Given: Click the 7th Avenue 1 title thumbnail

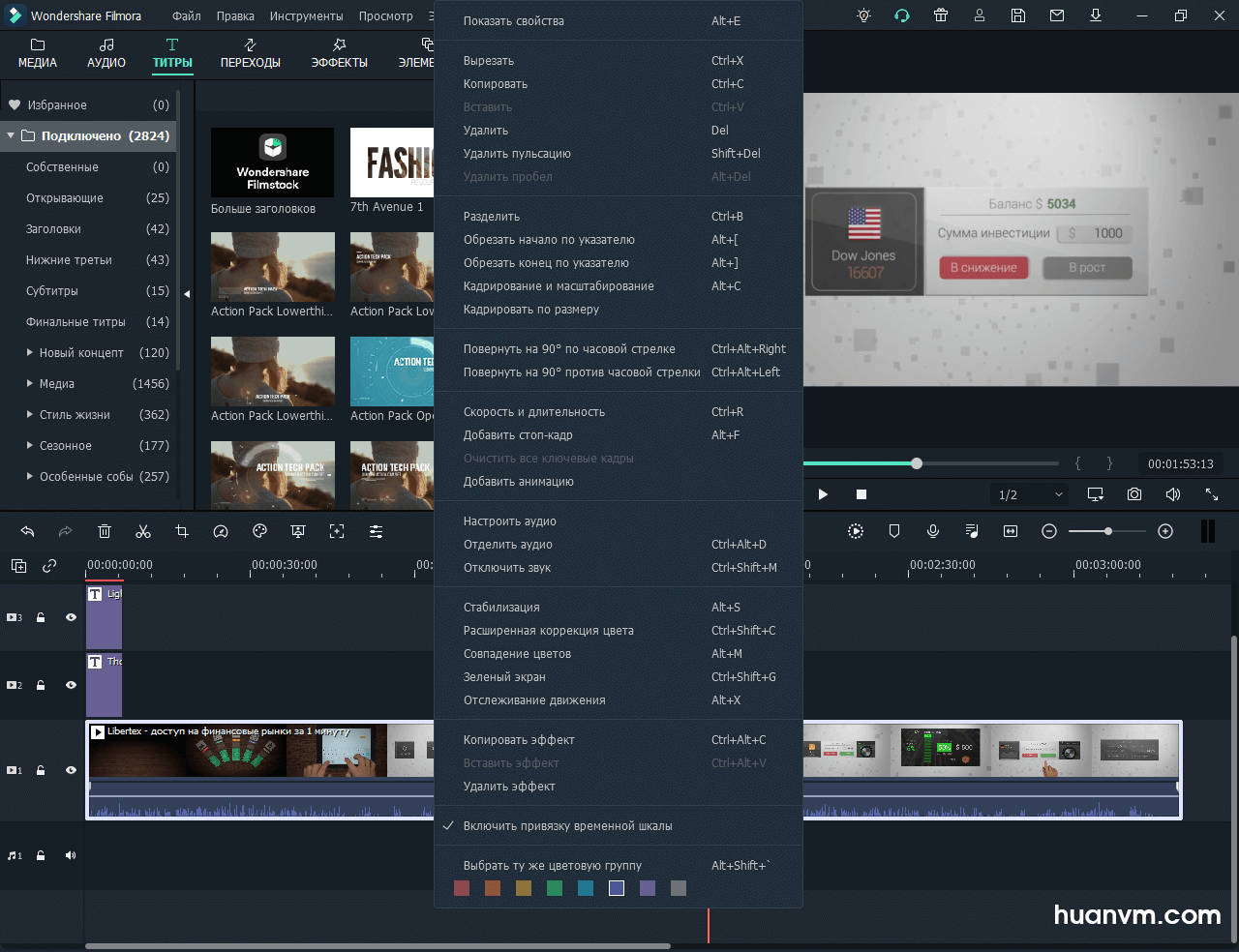Looking at the screenshot, I should click(392, 163).
